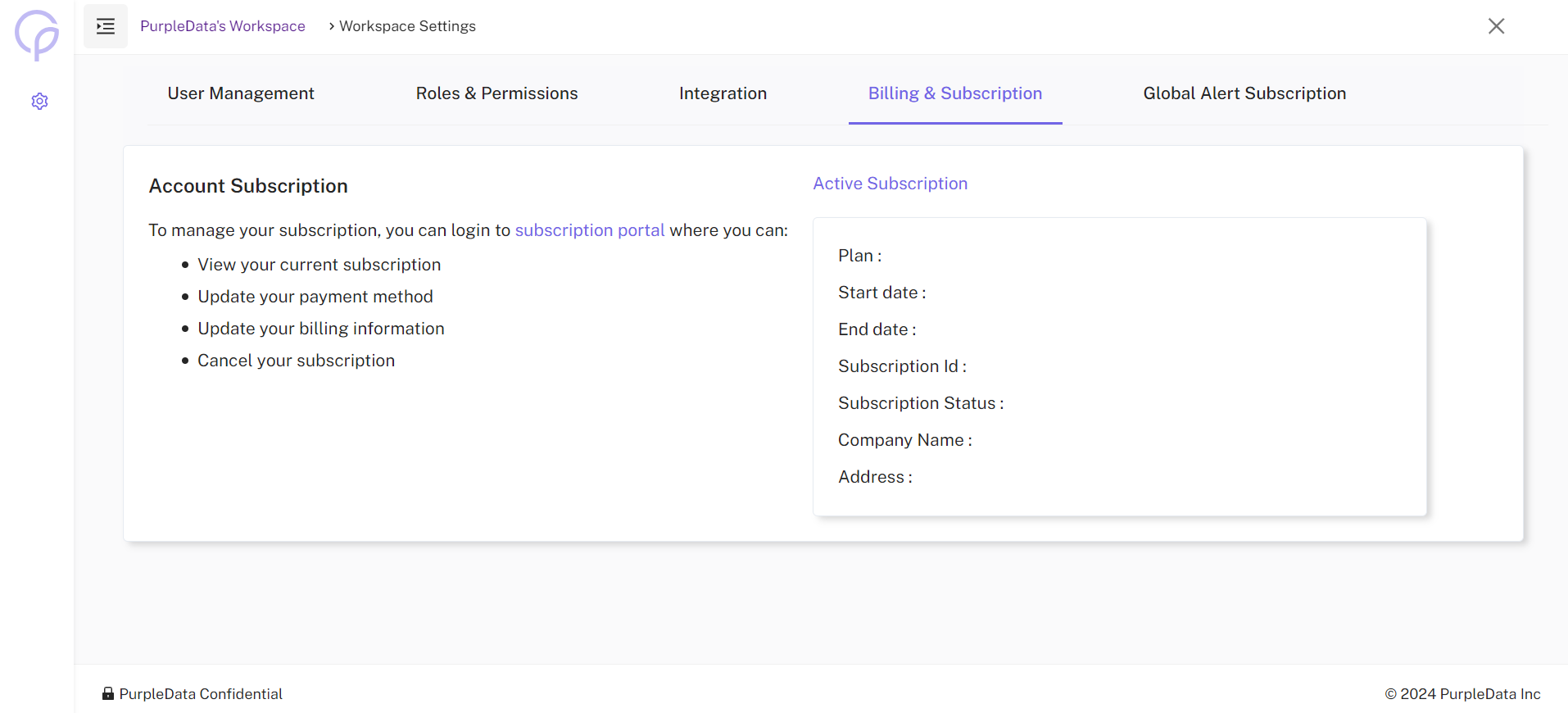
Task: Close Workspace Settings with the X icon
Action: click(1496, 26)
